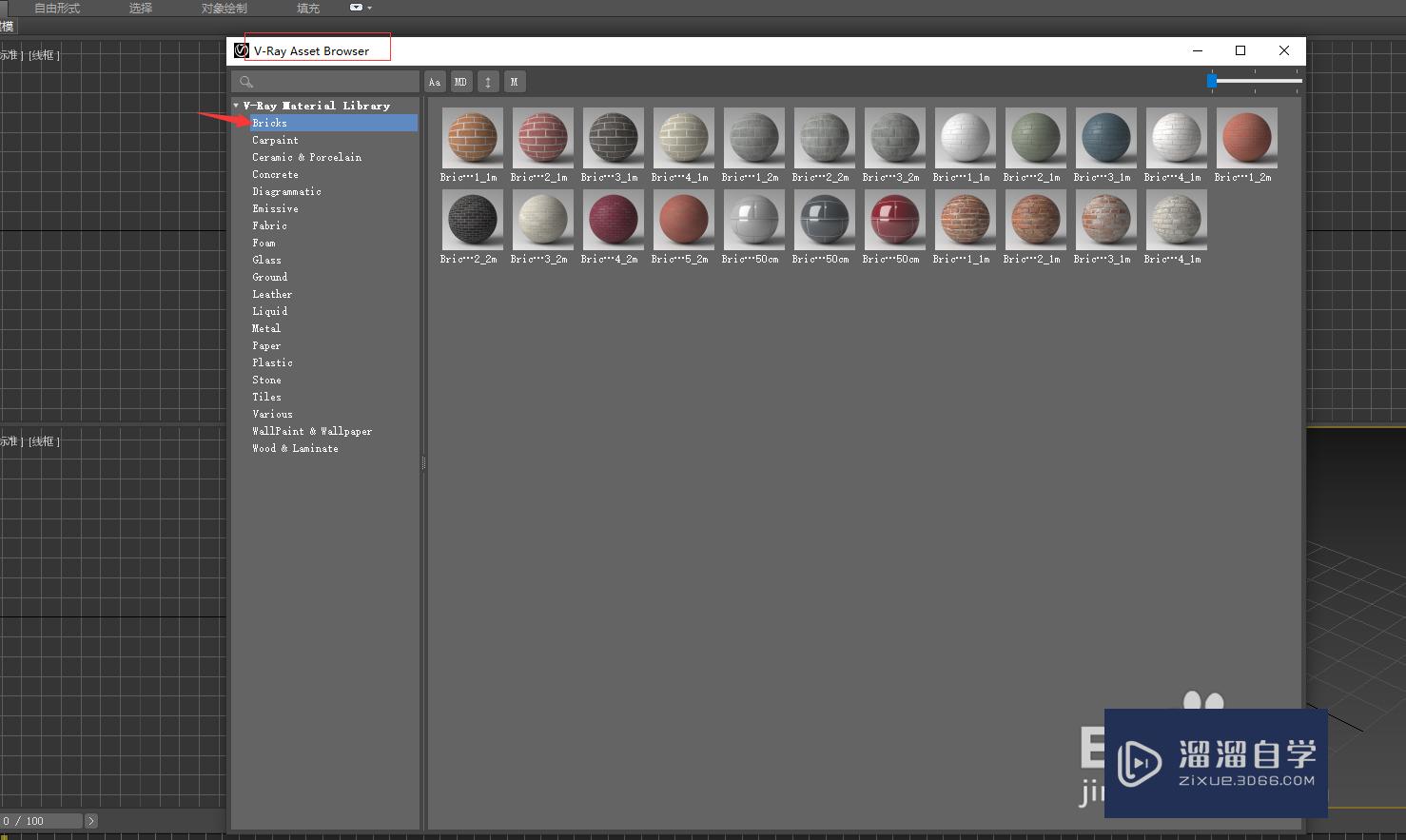Pick the gray block Bric…3_2m thumbnail
Screen dimensions: 1406x840
pyautogui.click(x=895, y=138)
